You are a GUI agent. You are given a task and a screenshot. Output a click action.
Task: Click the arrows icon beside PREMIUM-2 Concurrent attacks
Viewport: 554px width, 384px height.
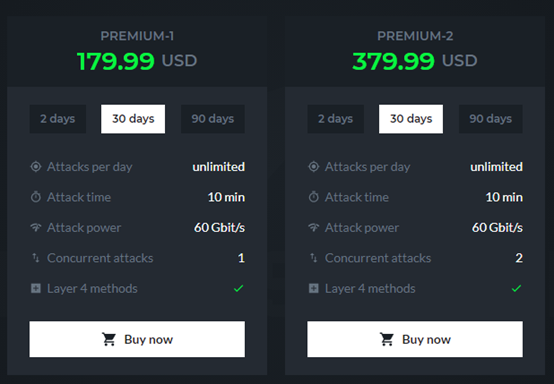pyautogui.click(x=314, y=258)
